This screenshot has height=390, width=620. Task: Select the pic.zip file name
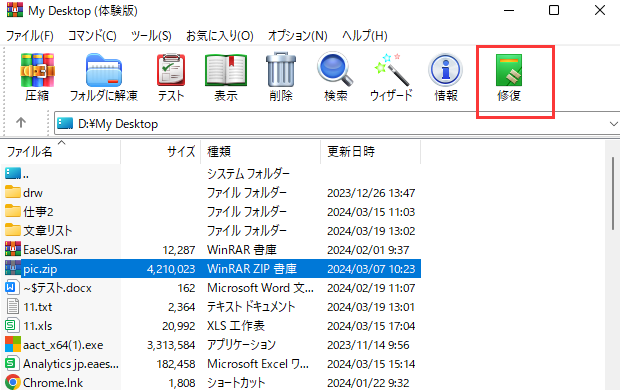(40, 269)
